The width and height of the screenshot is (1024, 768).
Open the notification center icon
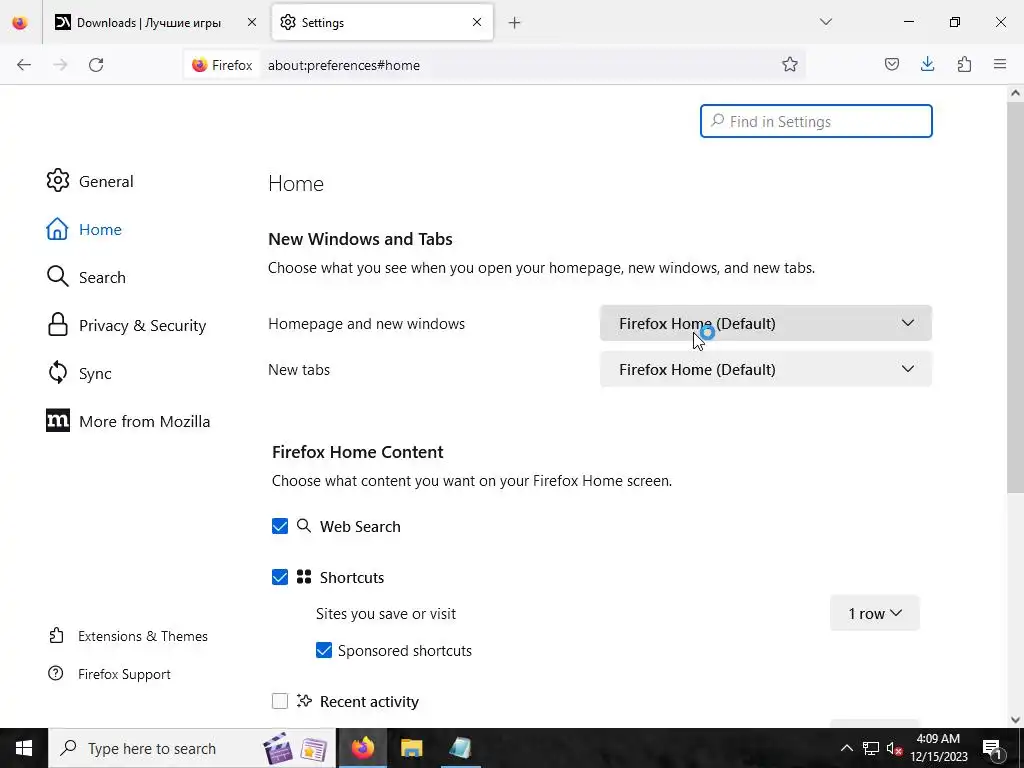pos(992,748)
